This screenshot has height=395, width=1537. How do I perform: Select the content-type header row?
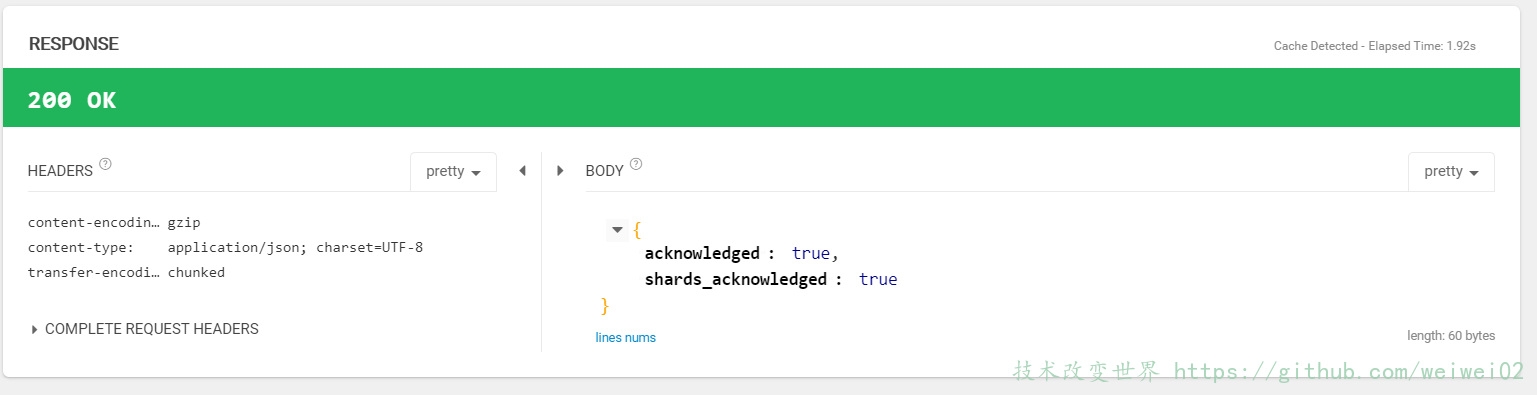(x=226, y=247)
